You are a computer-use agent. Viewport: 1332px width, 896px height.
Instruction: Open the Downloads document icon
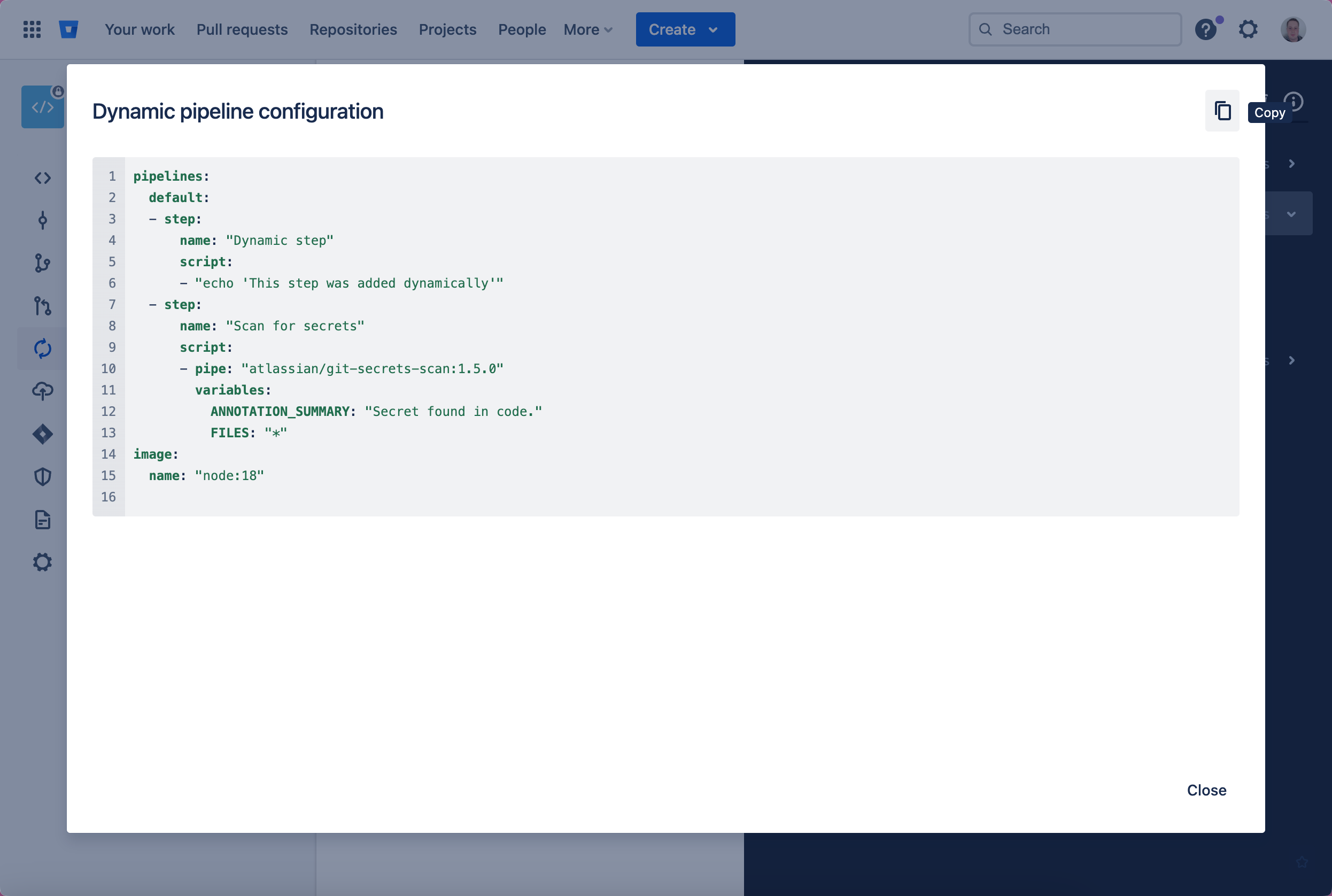43,520
